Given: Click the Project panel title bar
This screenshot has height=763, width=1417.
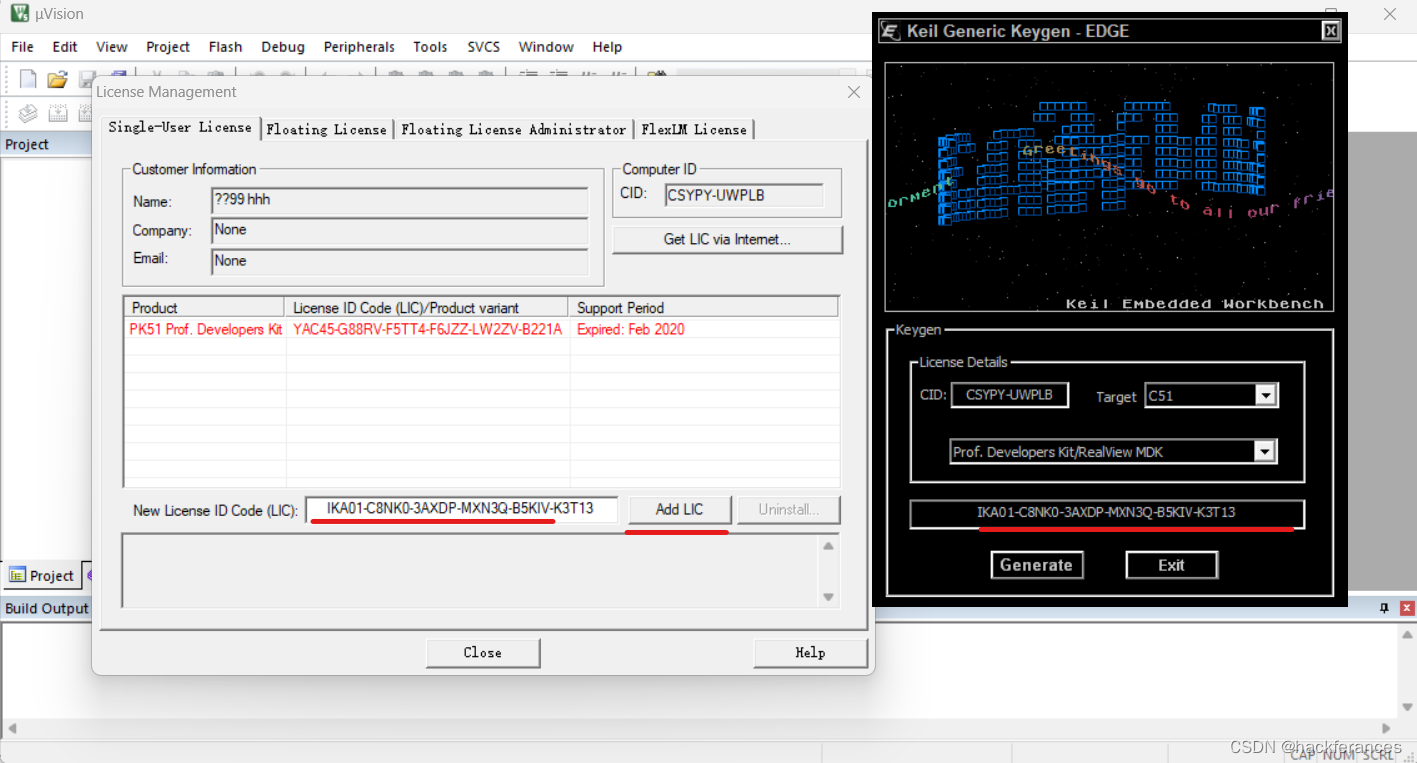Looking at the screenshot, I should [45, 144].
